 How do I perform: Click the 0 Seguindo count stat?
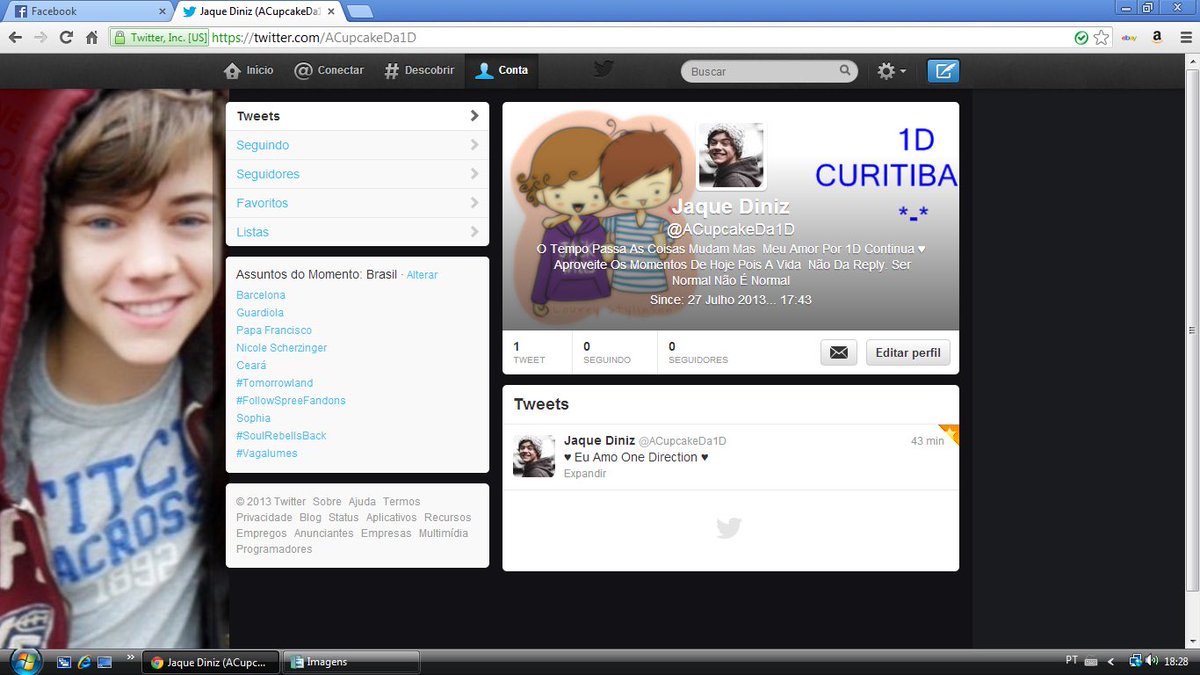607,352
